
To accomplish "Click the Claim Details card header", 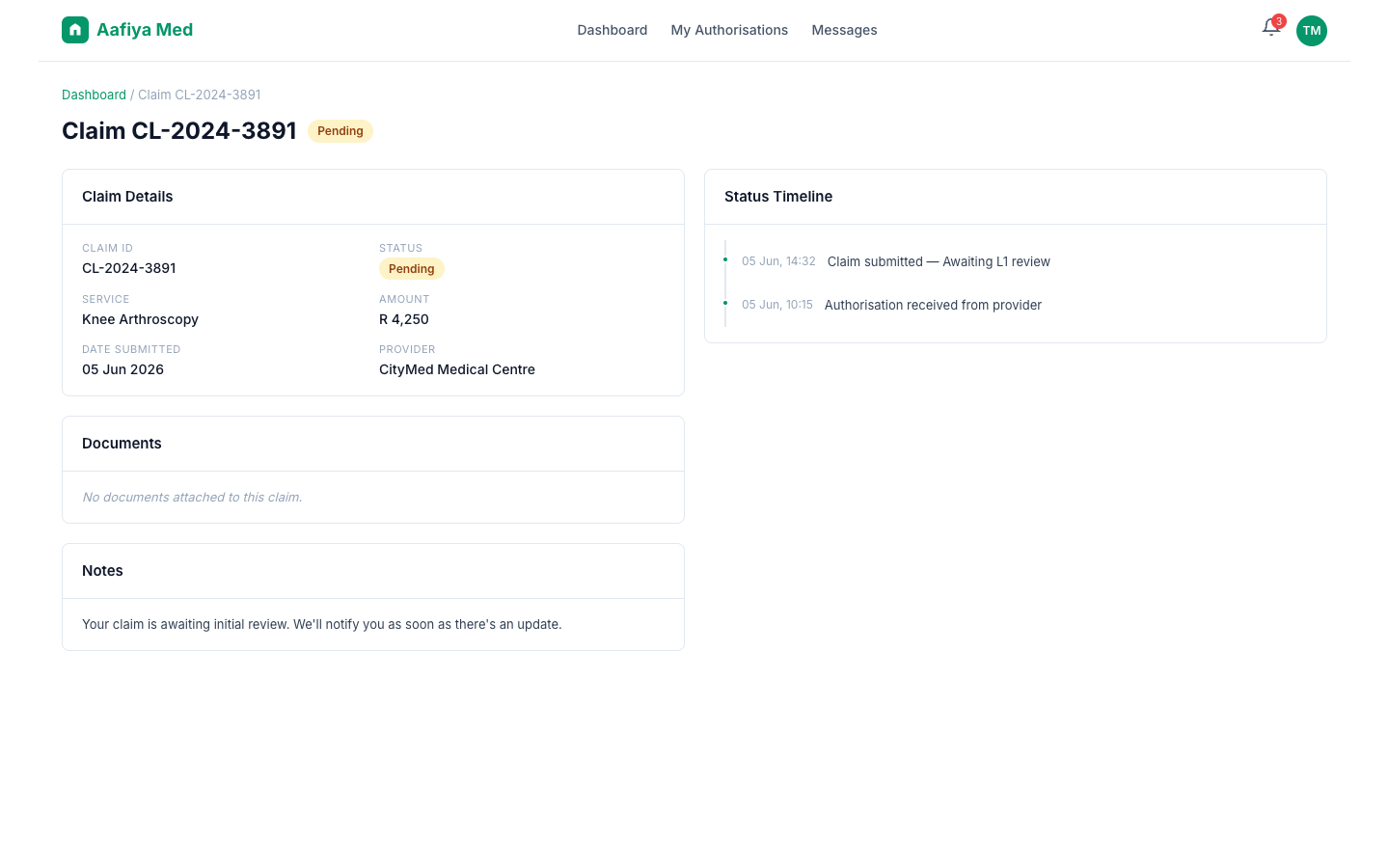I will 373,197.
